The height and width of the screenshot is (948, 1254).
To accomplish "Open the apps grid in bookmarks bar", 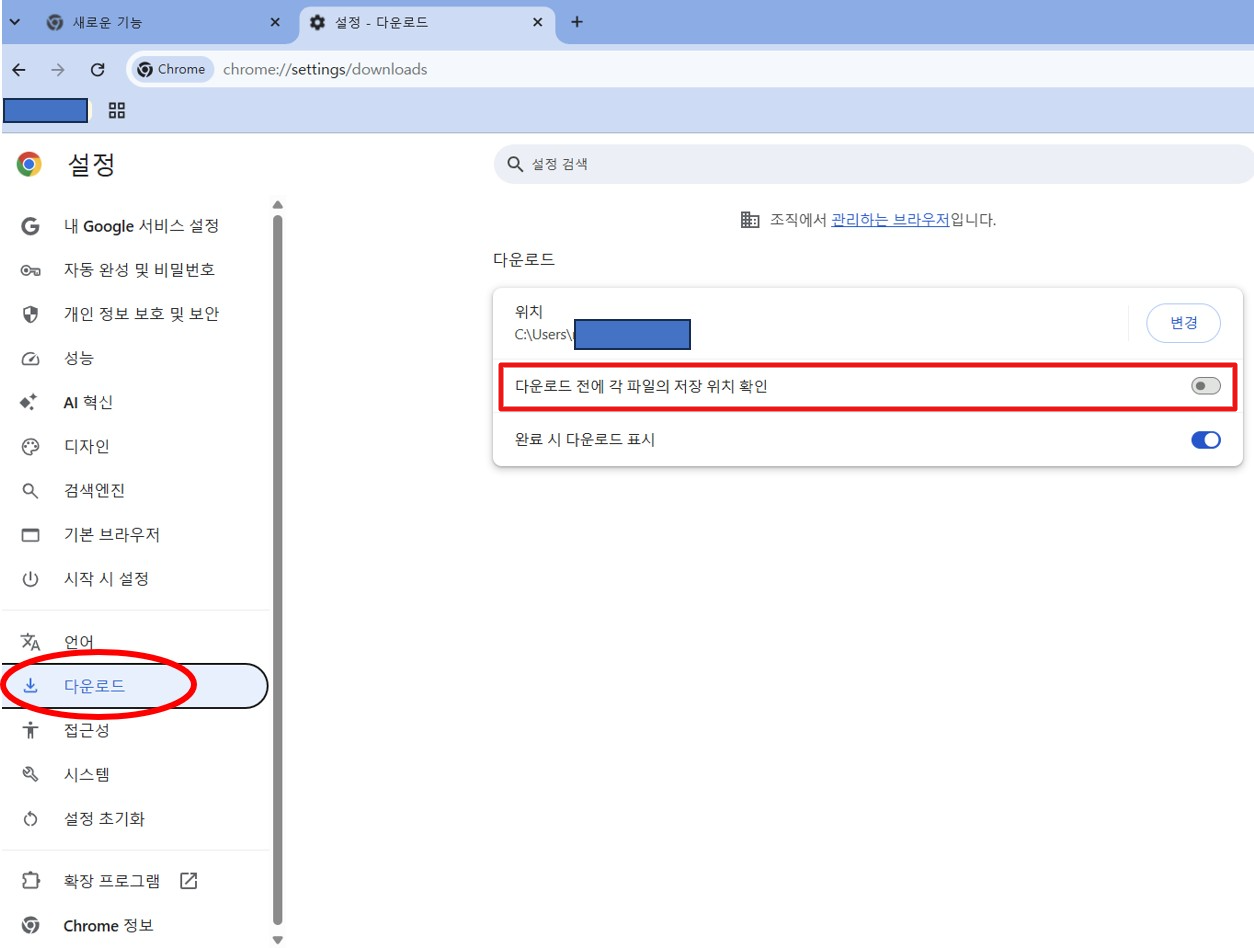I will (x=117, y=110).
